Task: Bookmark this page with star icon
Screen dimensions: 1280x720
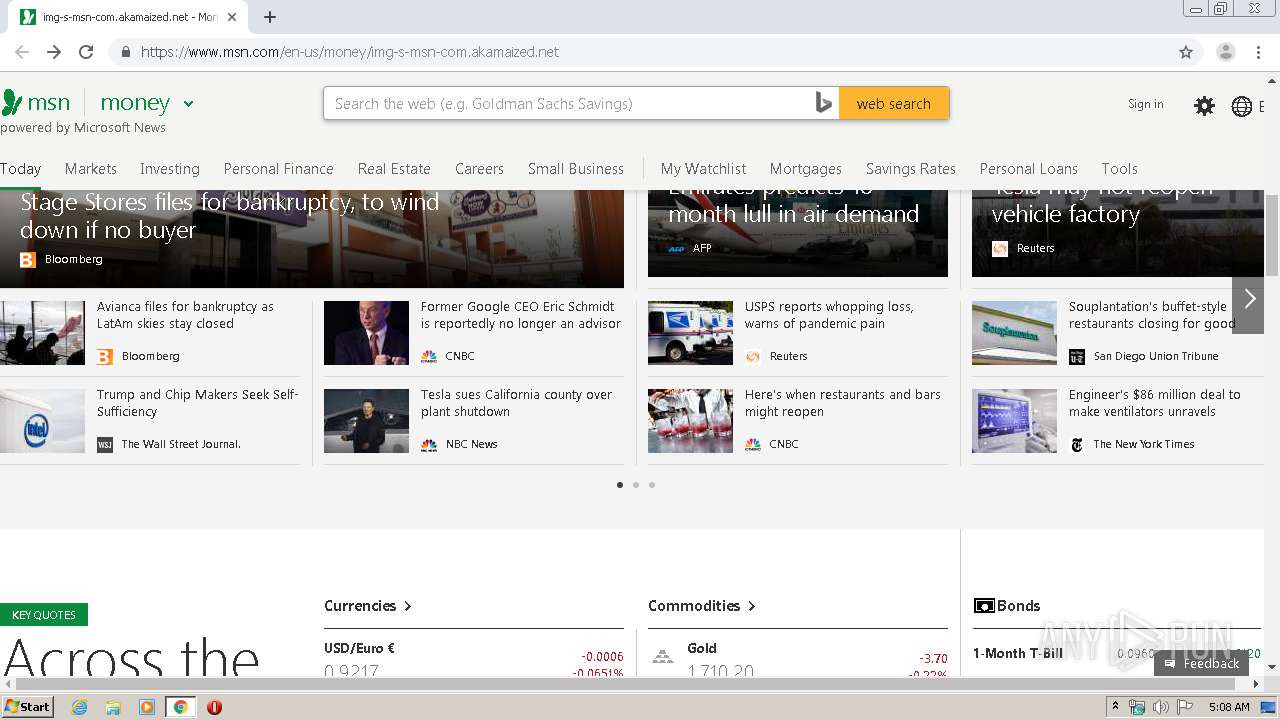Action: coord(1186,52)
